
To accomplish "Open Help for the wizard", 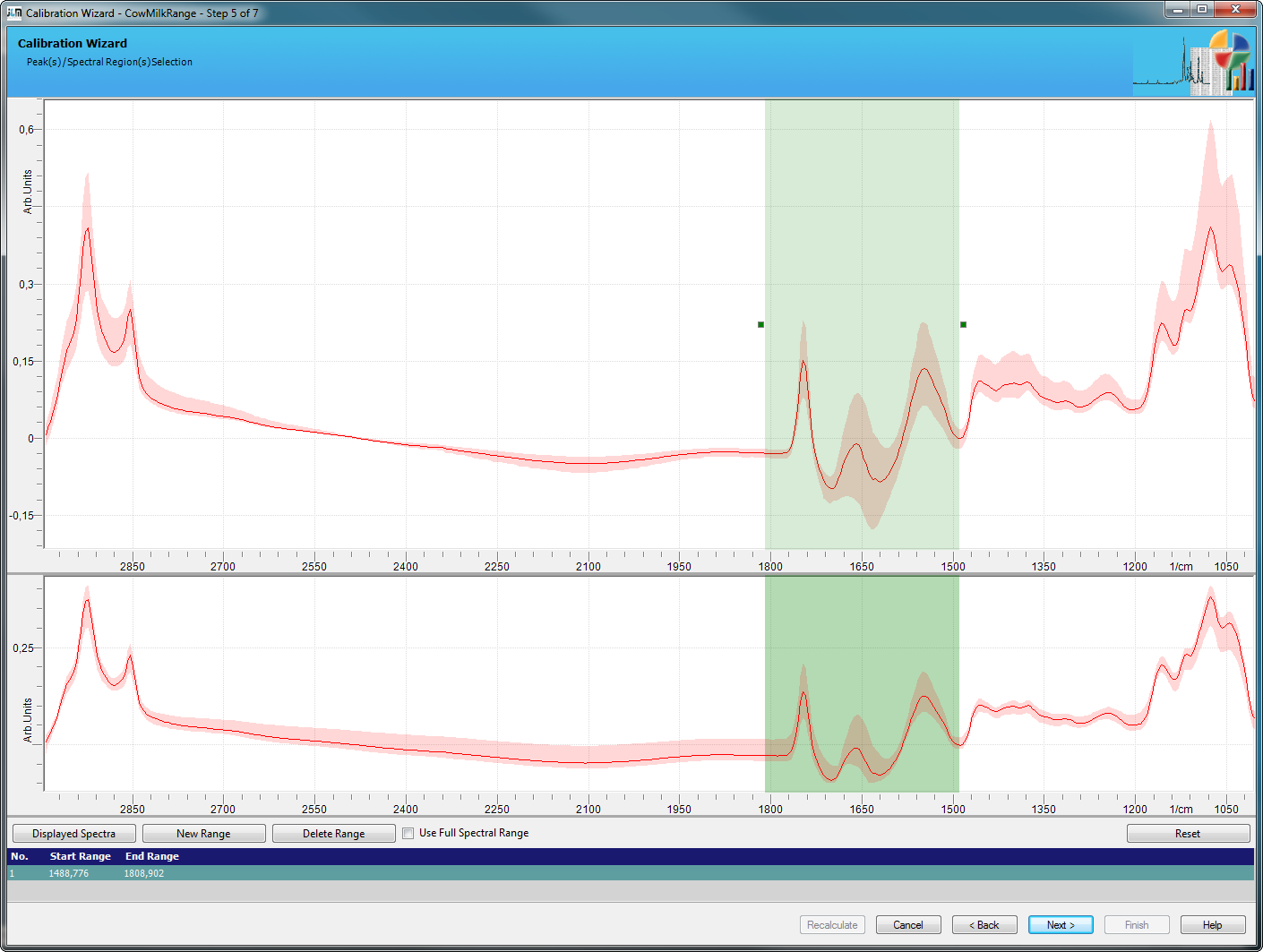I will click(1212, 925).
